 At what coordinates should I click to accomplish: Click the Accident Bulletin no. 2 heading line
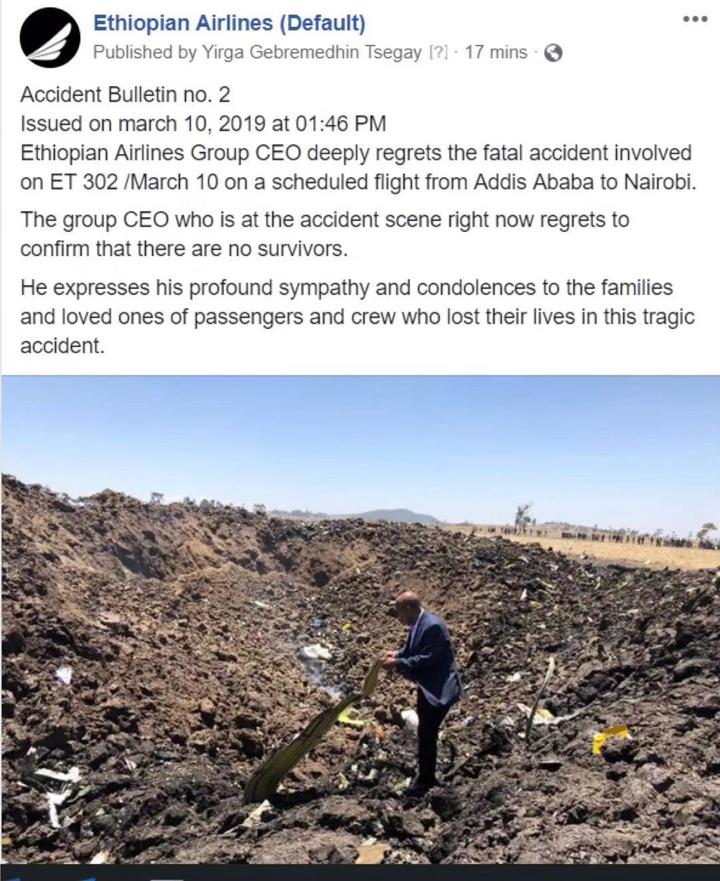pos(125,94)
